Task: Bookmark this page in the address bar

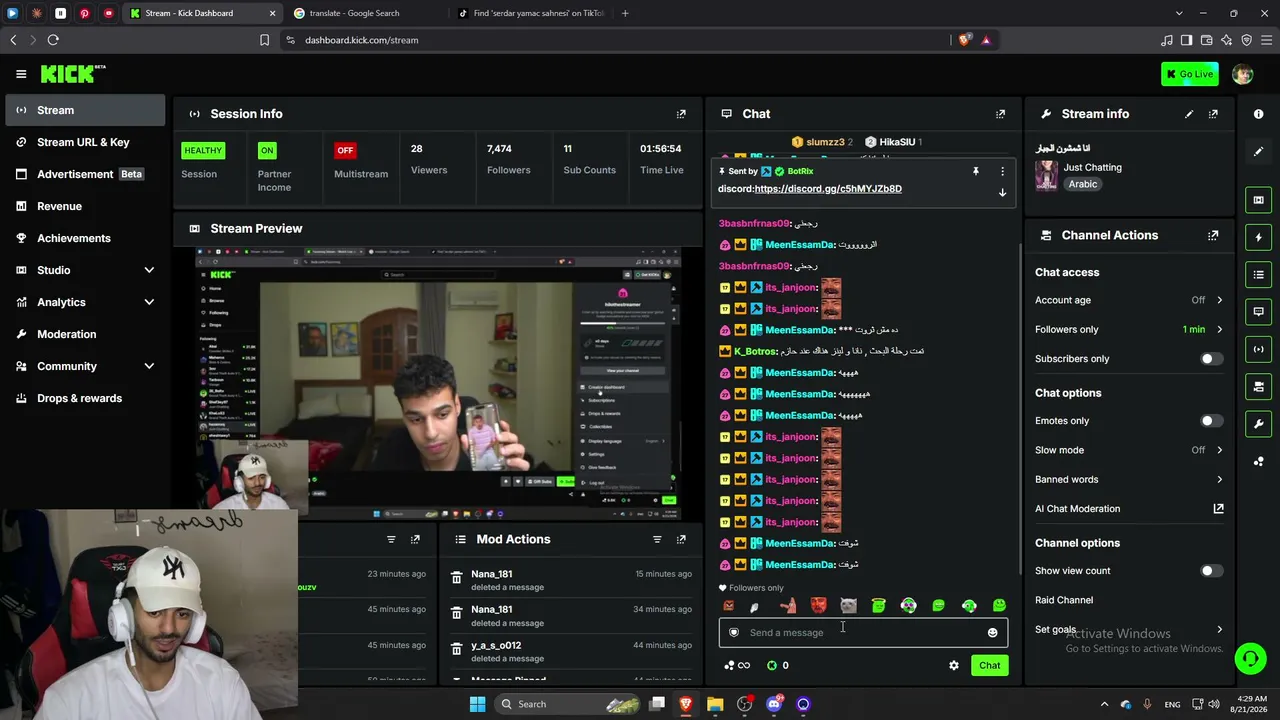Action: (264, 40)
